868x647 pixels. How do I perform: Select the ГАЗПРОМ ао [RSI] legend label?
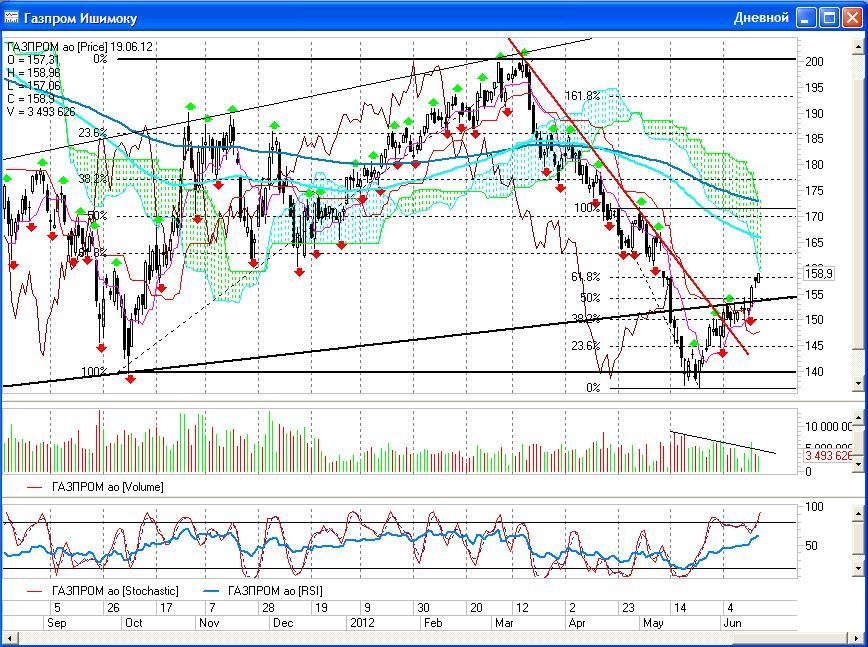pyautogui.click(x=275, y=591)
